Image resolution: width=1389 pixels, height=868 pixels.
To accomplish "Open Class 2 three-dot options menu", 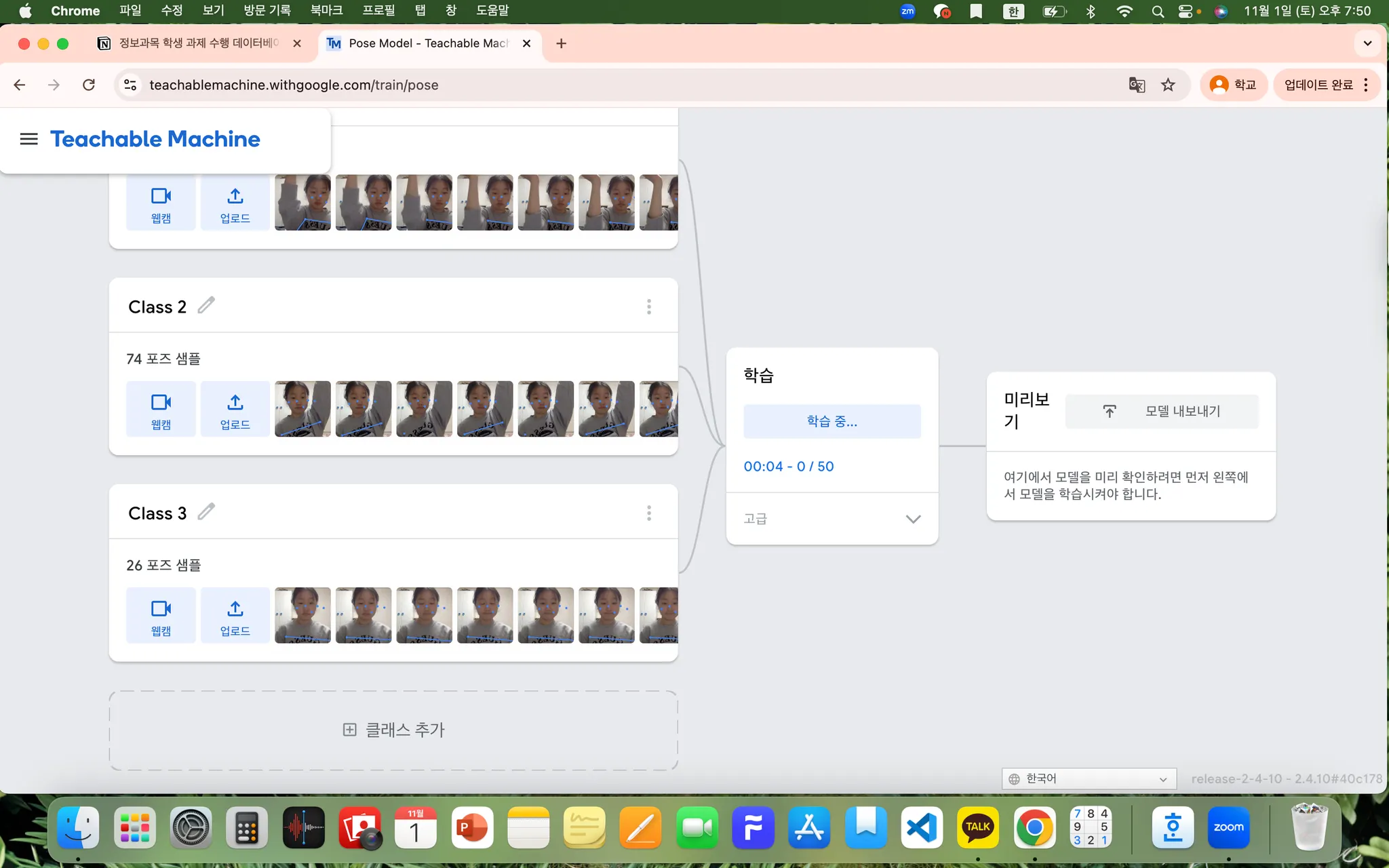I will (649, 307).
